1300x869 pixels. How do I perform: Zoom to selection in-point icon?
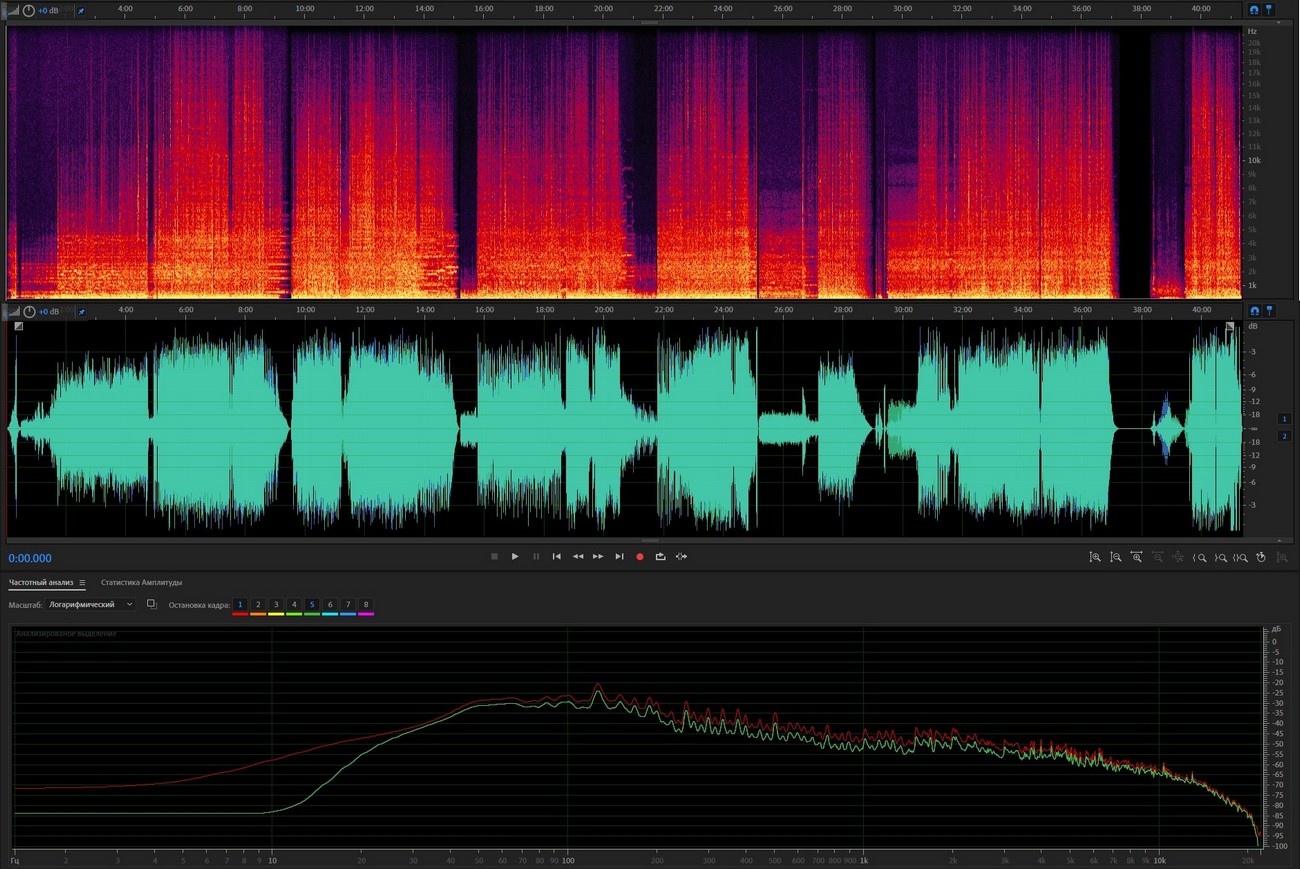[x=1200, y=557]
